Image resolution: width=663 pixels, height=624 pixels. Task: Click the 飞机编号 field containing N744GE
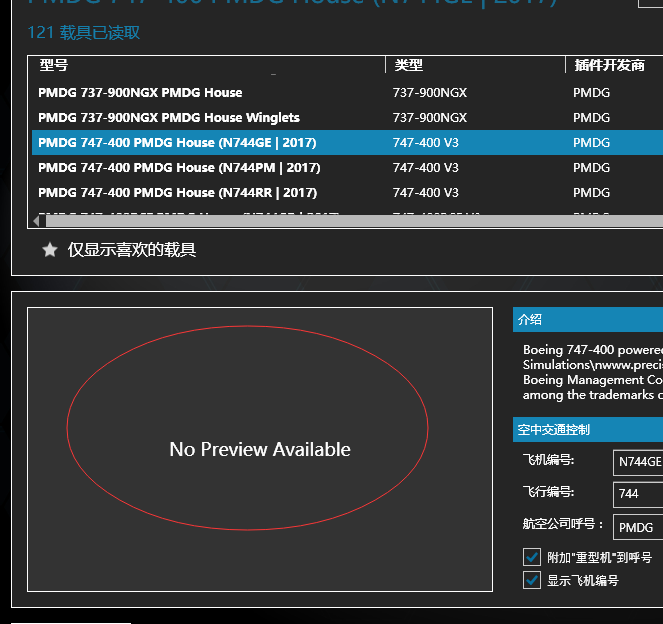pos(638,462)
